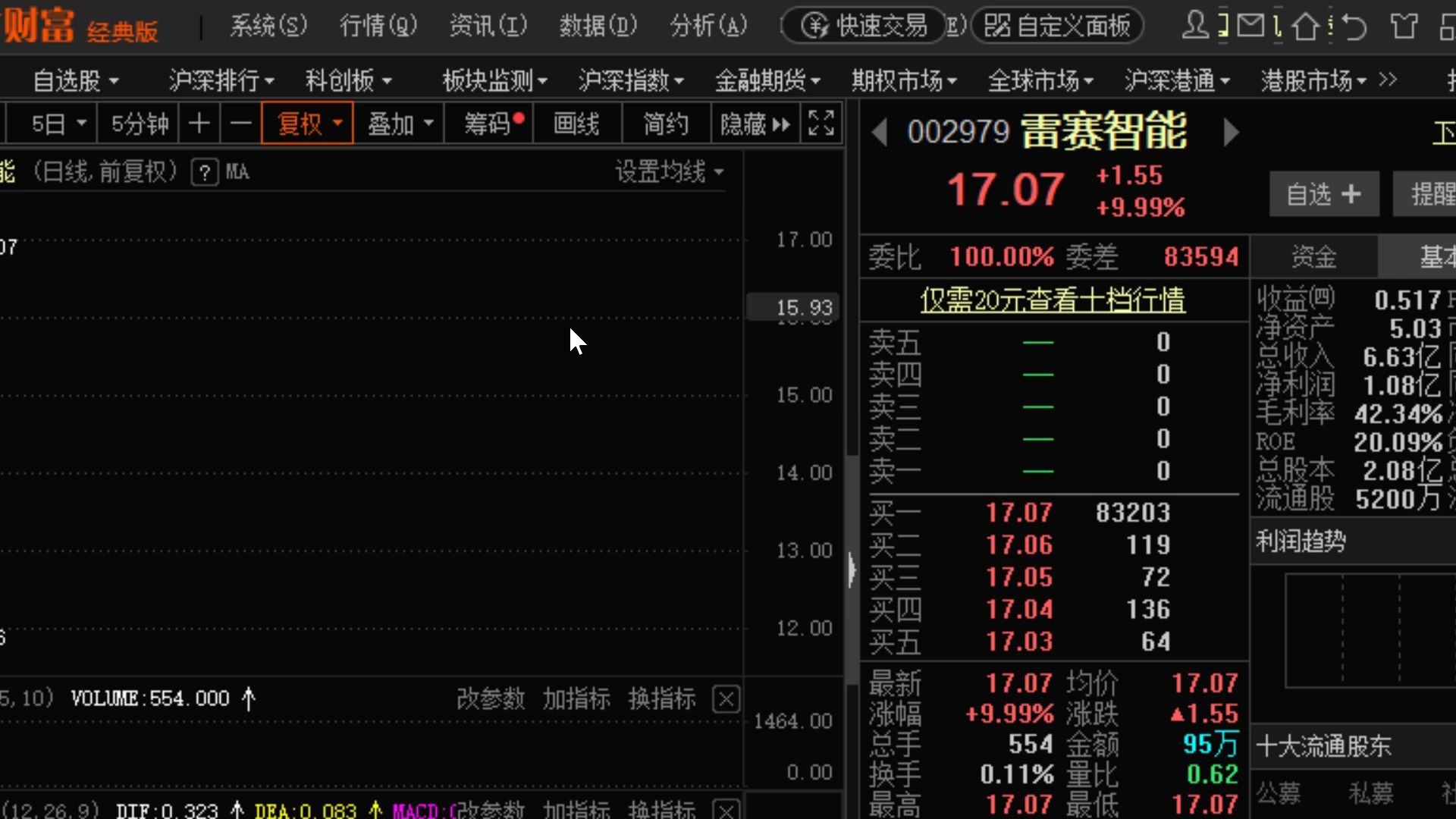The width and height of the screenshot is (1456, 819).
Task: Click the 买五 price 17.03
Action: click(x=1018, y=642)
